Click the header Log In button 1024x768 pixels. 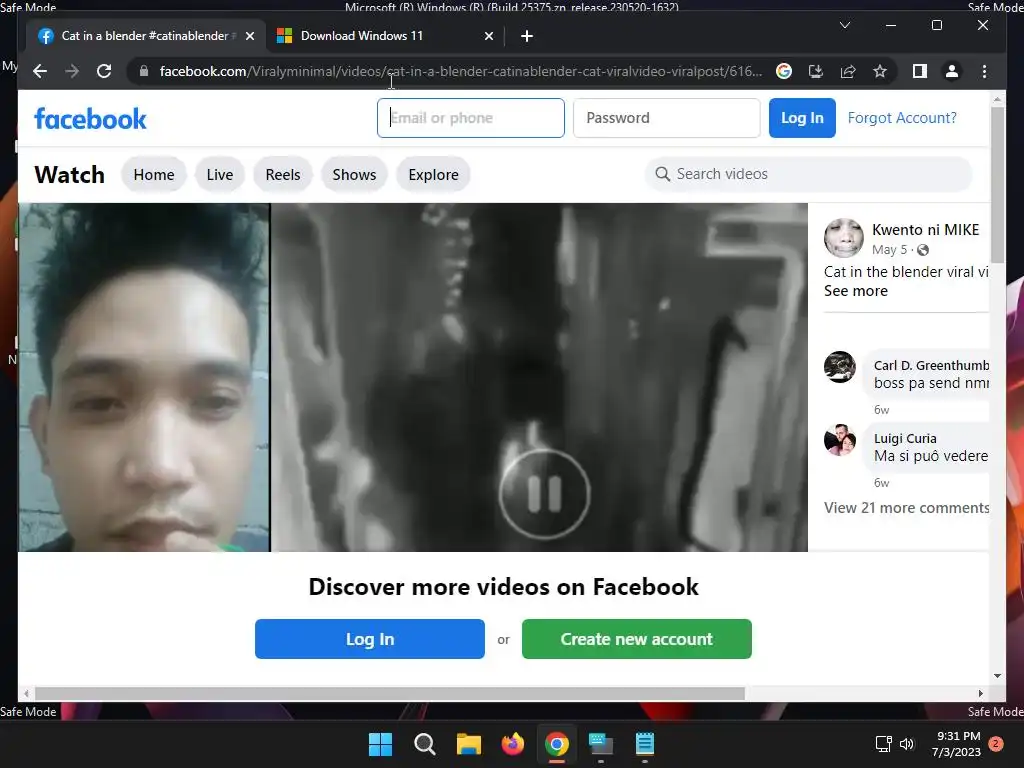[802, 118]
